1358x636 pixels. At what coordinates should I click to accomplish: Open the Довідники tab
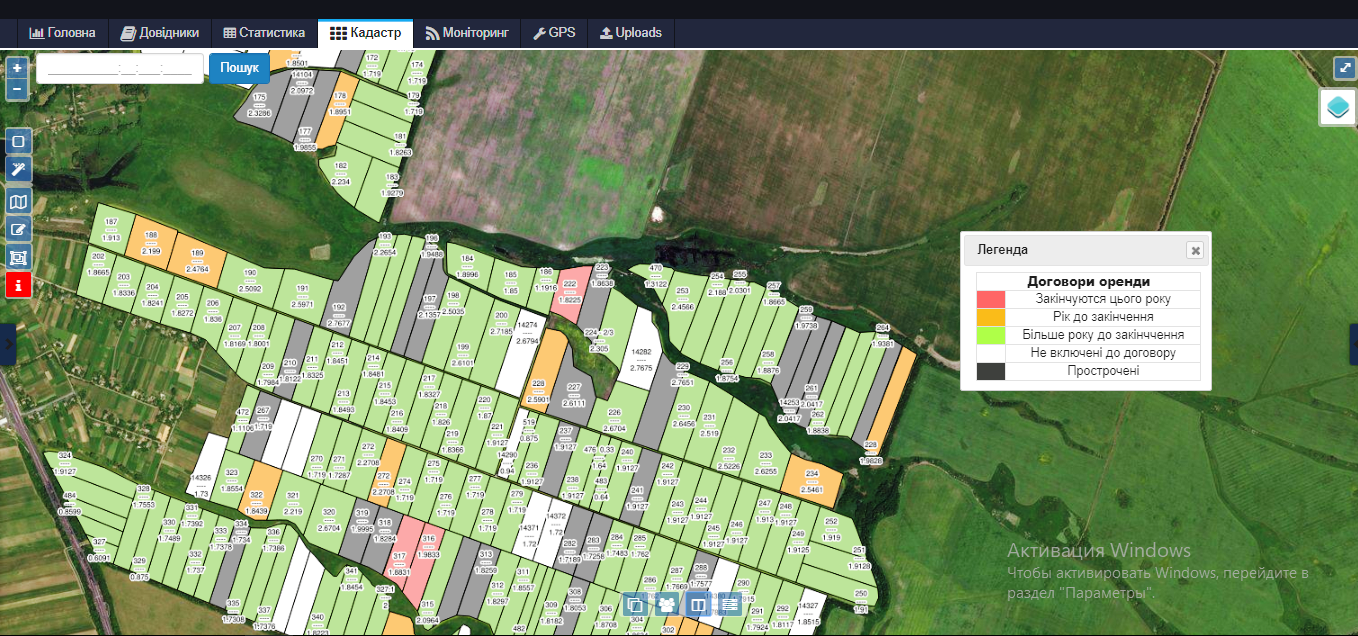click(x=160, y=32)
